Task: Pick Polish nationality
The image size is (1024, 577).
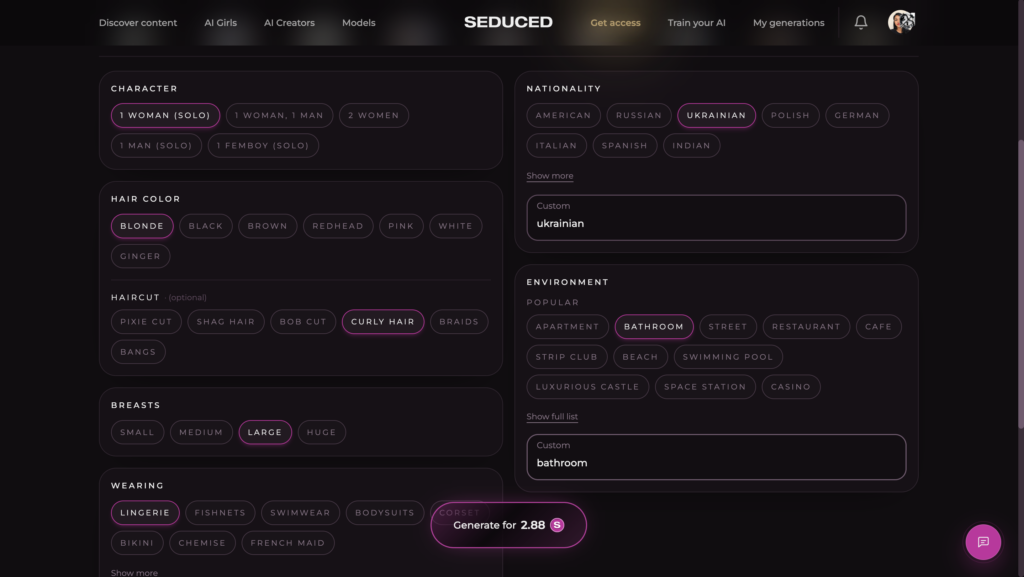Action: [790, 116]
